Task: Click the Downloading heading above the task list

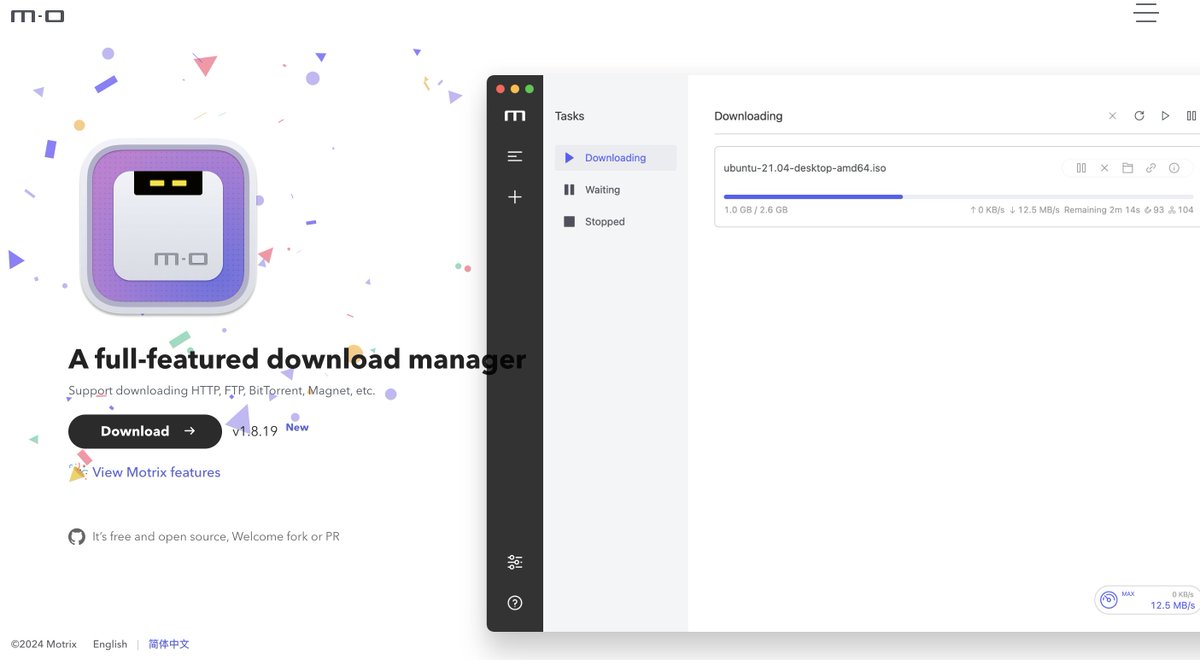Action: click(748, 116)
